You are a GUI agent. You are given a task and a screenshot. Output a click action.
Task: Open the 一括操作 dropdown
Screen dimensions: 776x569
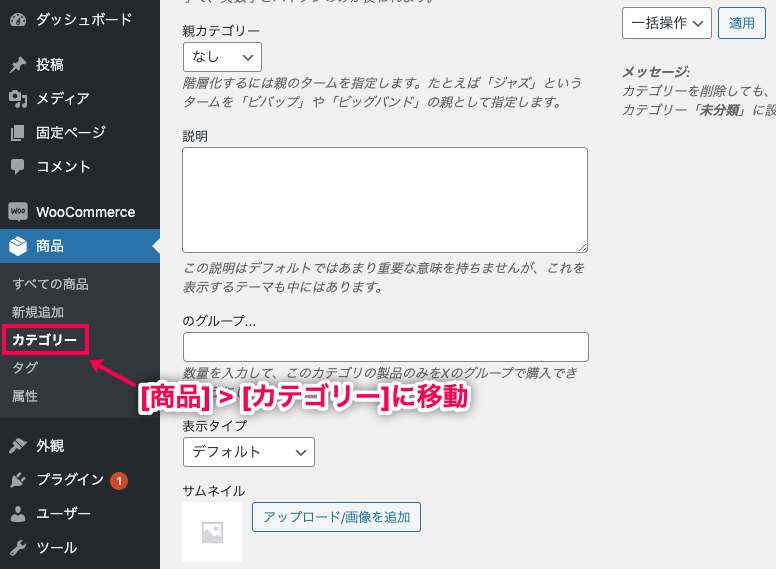pyautogui.click(x=667, y=23)
